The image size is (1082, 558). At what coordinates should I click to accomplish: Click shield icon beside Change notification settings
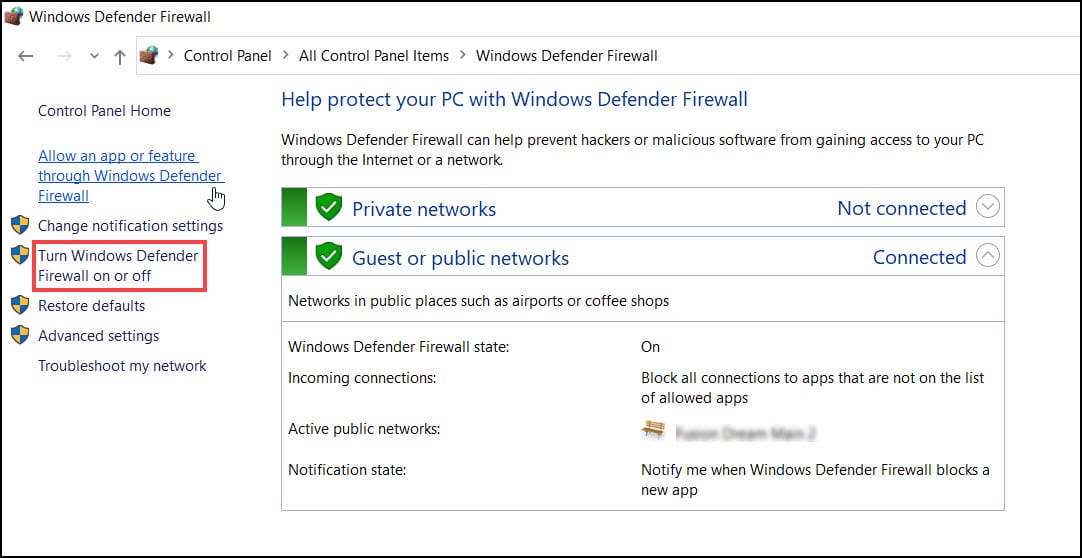pos(20,225)
